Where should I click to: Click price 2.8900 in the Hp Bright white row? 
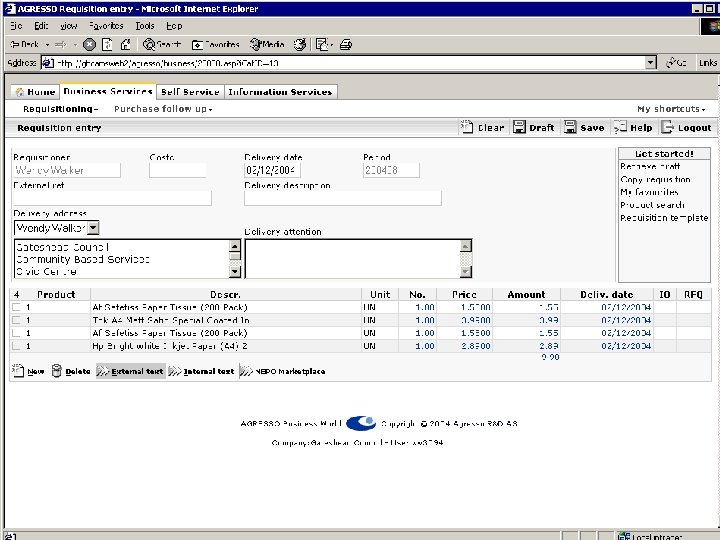(x=476, y=346)
